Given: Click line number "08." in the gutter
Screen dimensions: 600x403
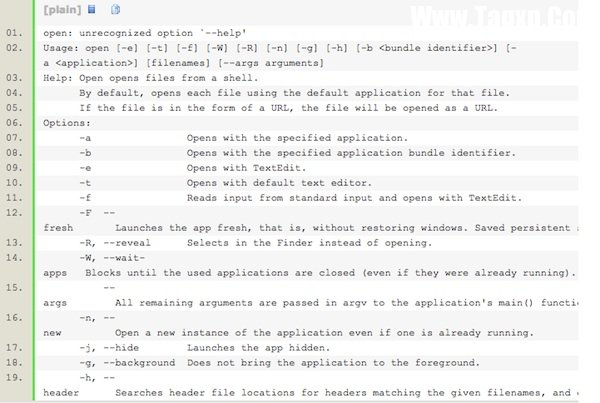Looking at the screenshot, I should 14,153.
